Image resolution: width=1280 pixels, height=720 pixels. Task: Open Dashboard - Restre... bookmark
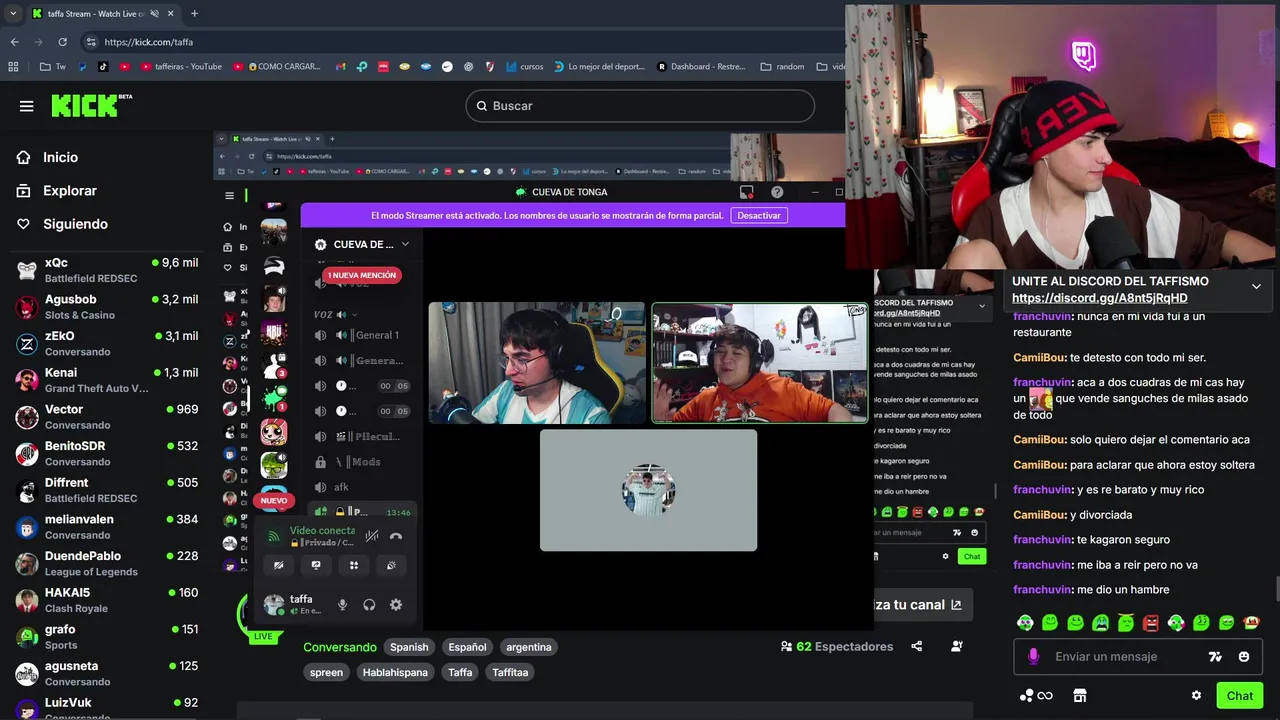point(701,67)
